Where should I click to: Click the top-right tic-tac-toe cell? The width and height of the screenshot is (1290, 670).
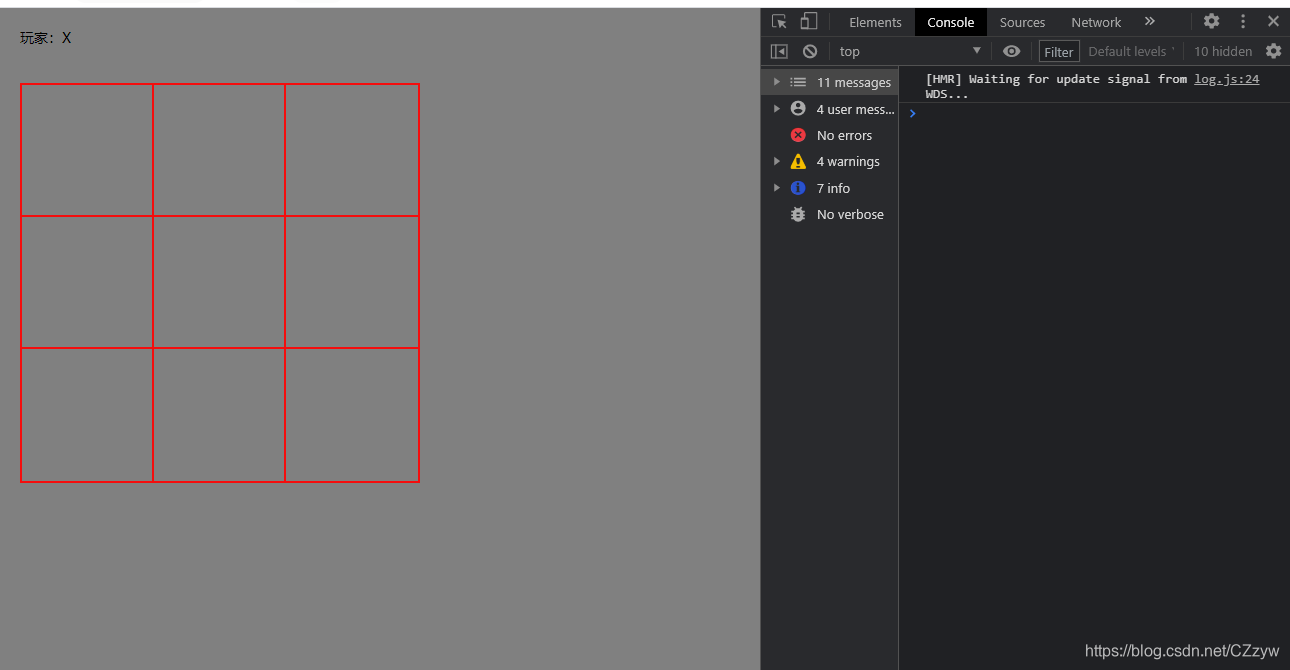pyautogui.click(x=352, y=150)
